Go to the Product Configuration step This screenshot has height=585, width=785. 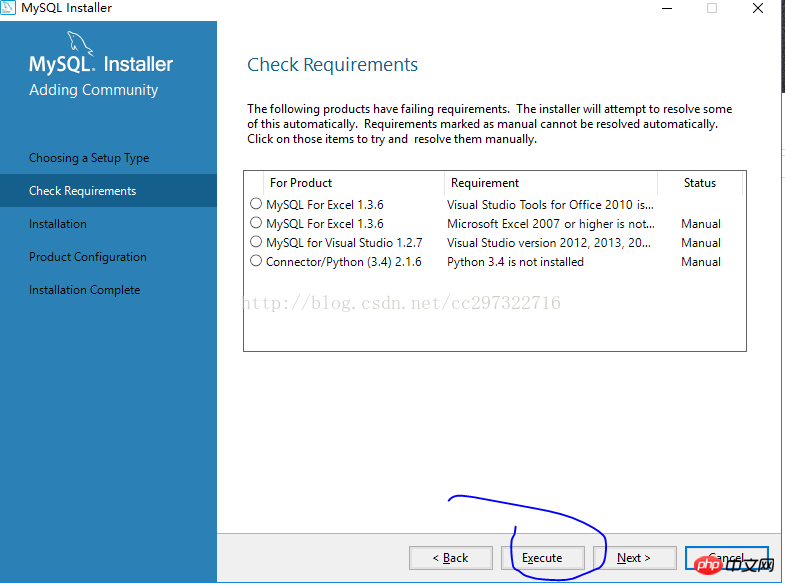[x=88, y=257]
